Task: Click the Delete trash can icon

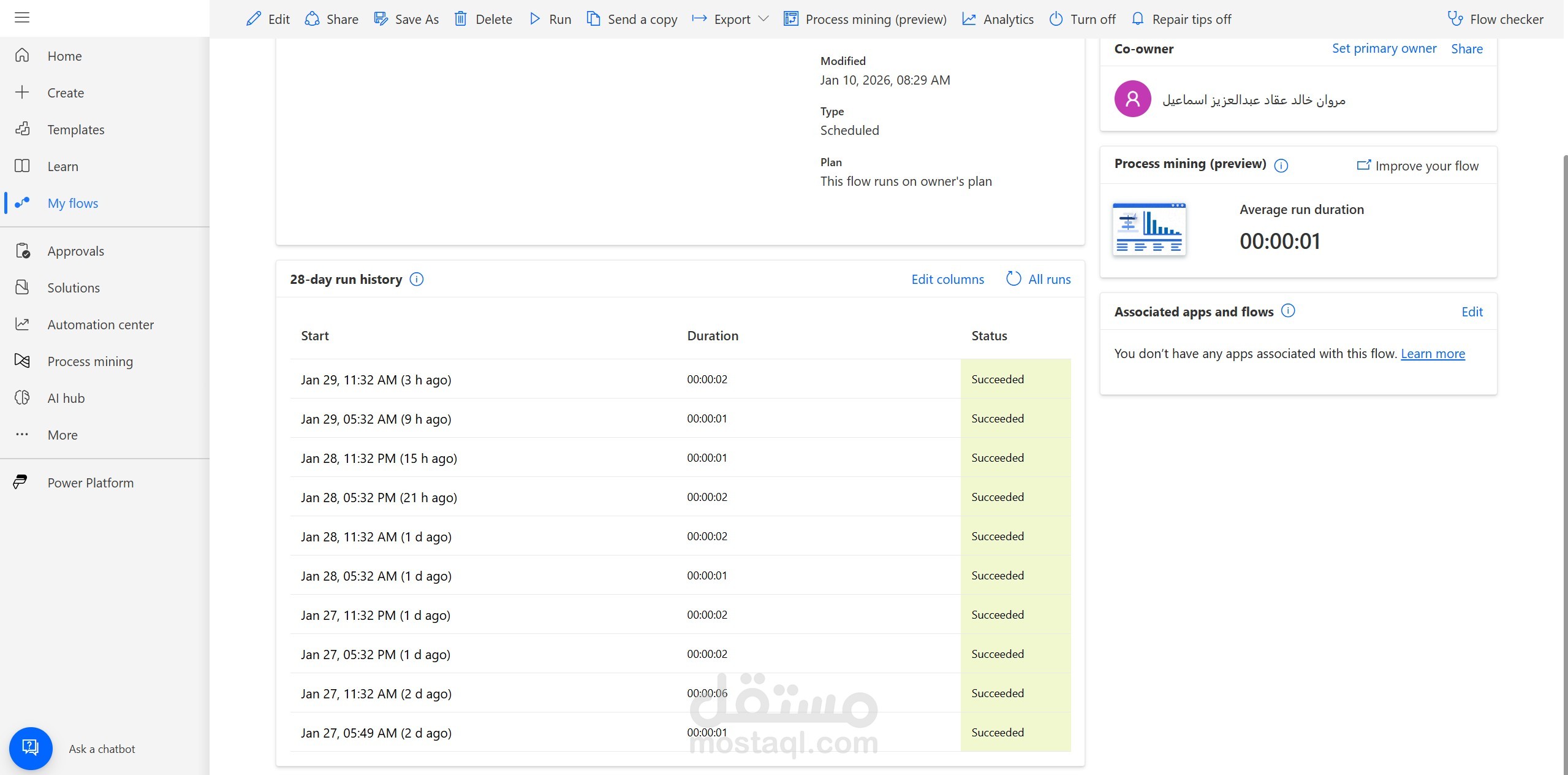Action: [x=460, y=19]
